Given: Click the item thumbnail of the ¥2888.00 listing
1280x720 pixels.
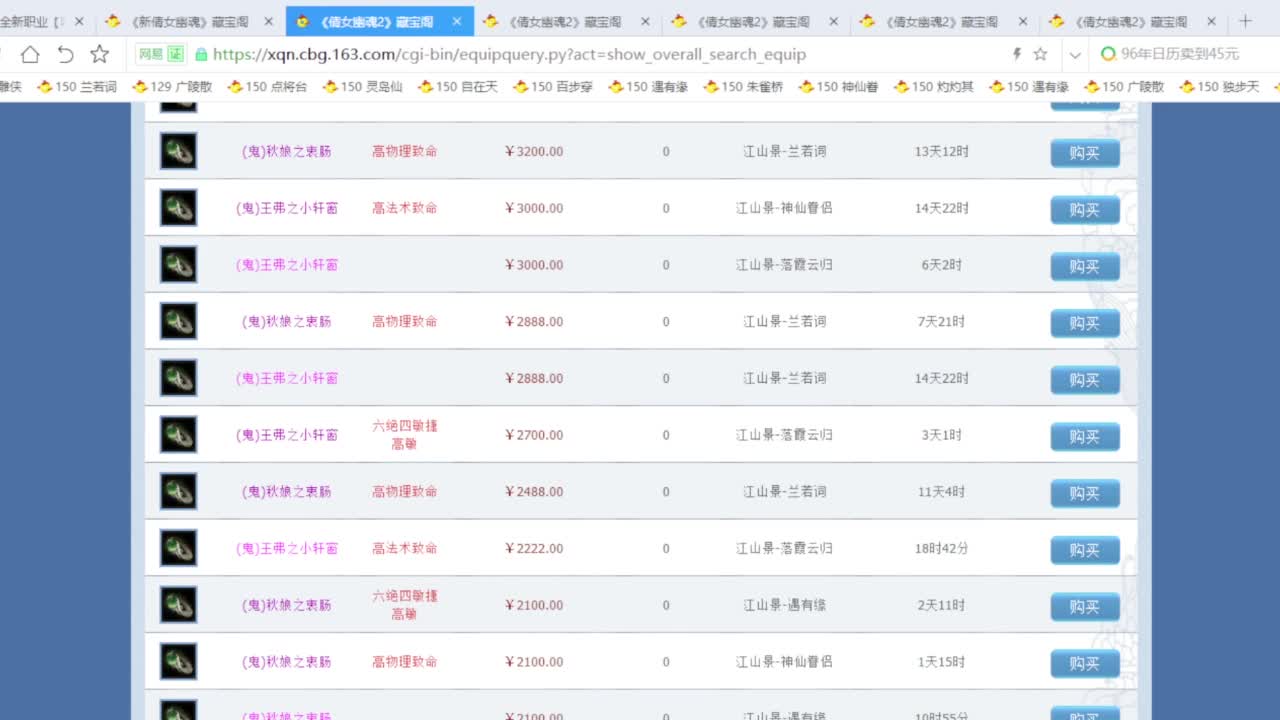Looking at the screenshot, I should pos(178,320).
